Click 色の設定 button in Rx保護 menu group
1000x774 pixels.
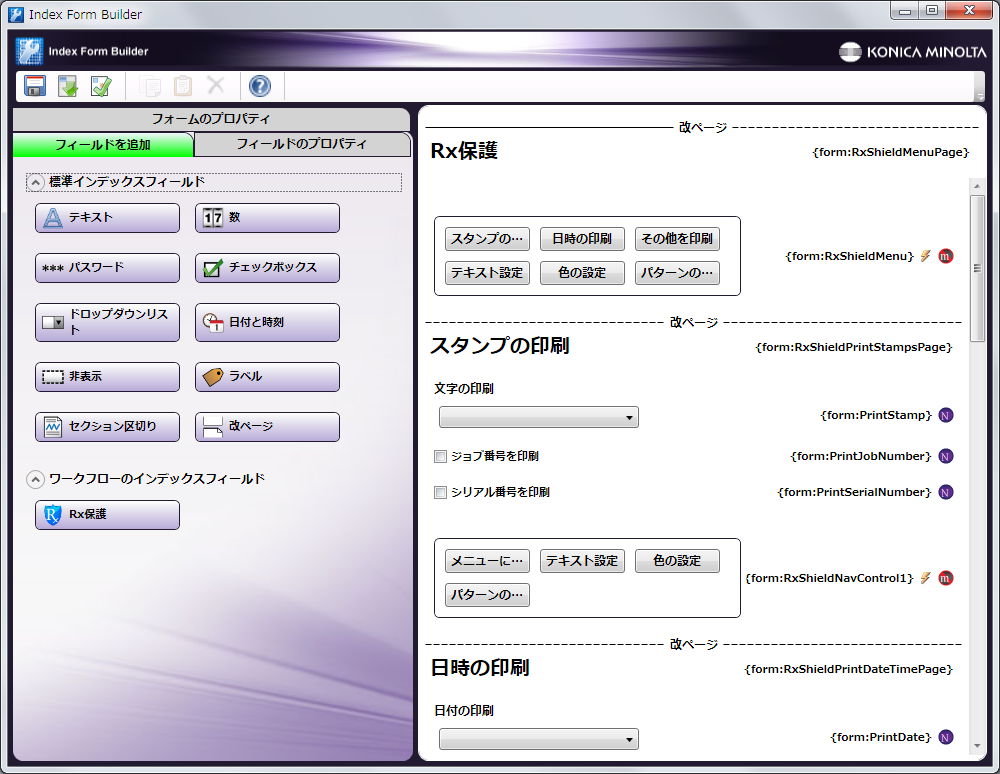tap(582, 273)
